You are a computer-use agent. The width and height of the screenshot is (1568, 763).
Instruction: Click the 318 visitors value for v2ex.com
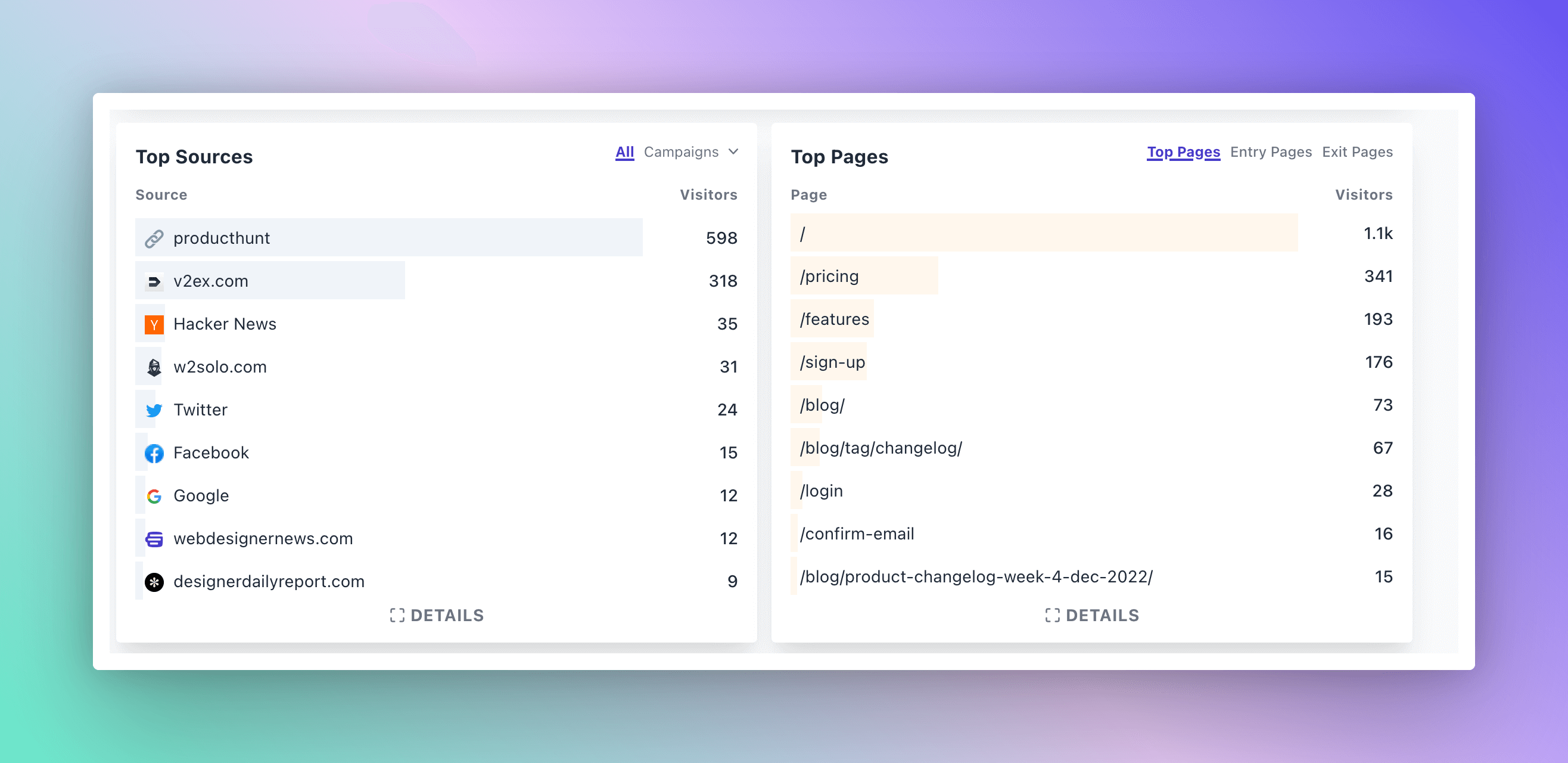pyautogui.click(x=723, y=281)
